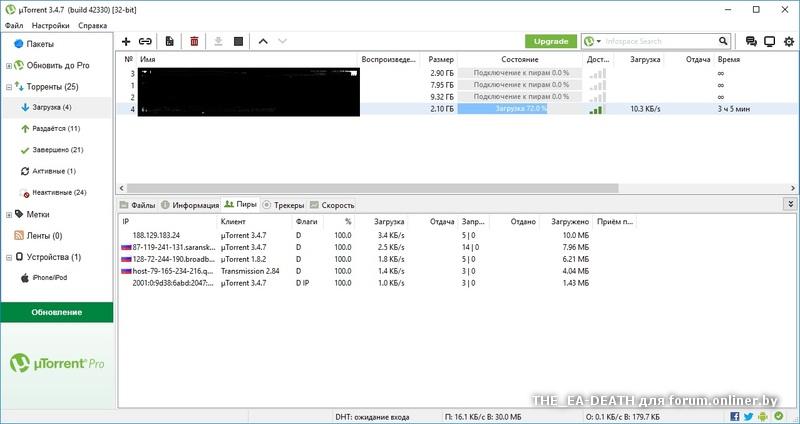Open Preferences gear icon

789,41
